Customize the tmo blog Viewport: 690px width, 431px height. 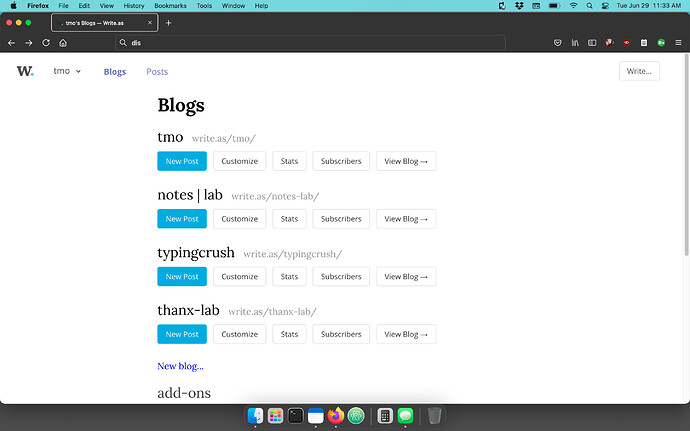point(239,161)
